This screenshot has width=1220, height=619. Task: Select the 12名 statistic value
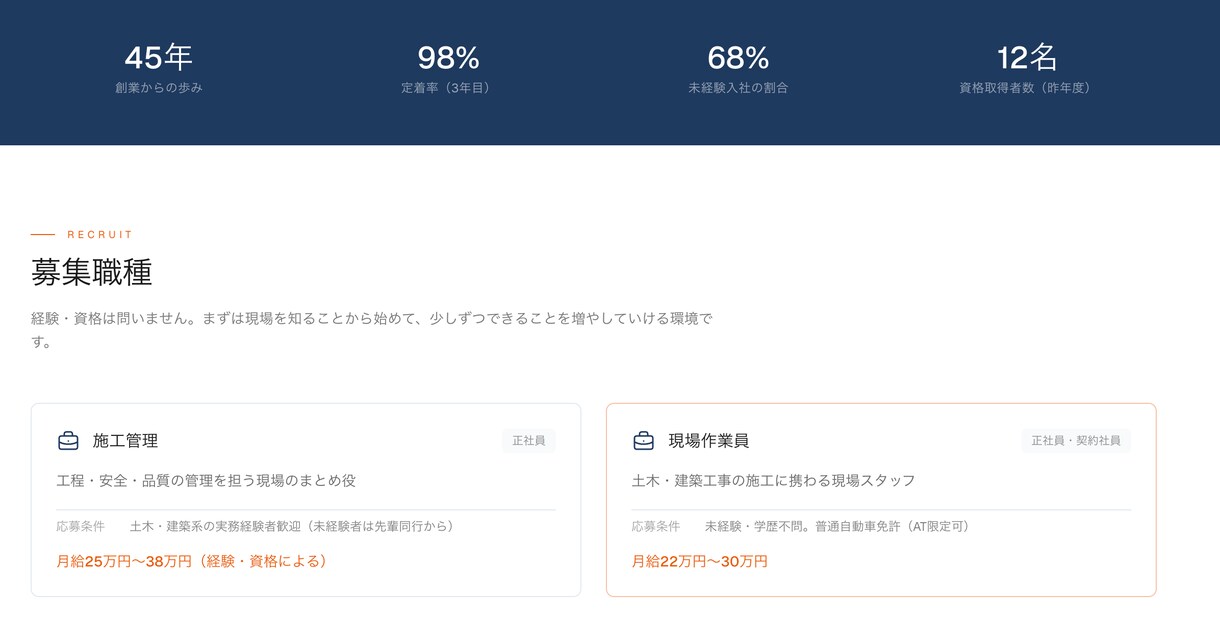(x=1027, y=57)
